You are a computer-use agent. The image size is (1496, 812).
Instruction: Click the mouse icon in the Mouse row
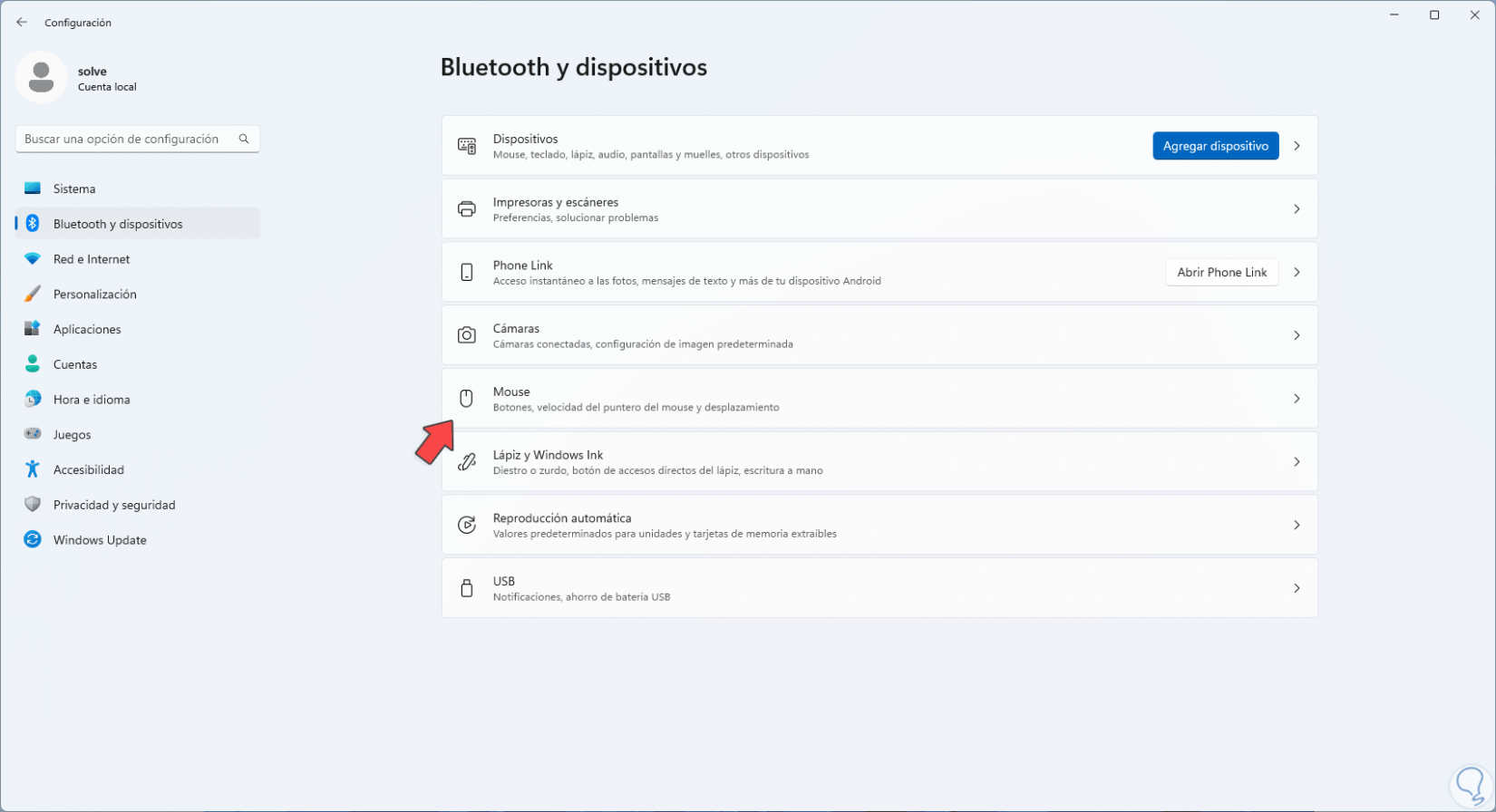tap(466, 399)
